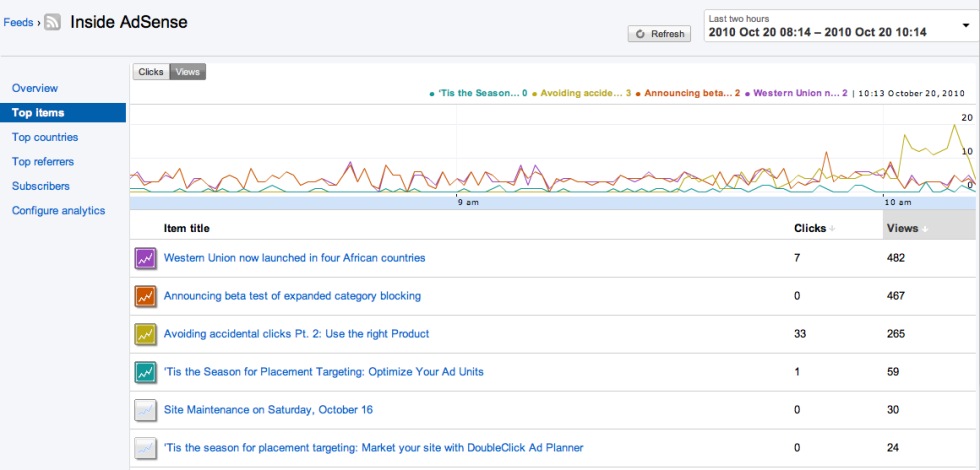Sort the table by Clicks column

(x=813, y=228)
